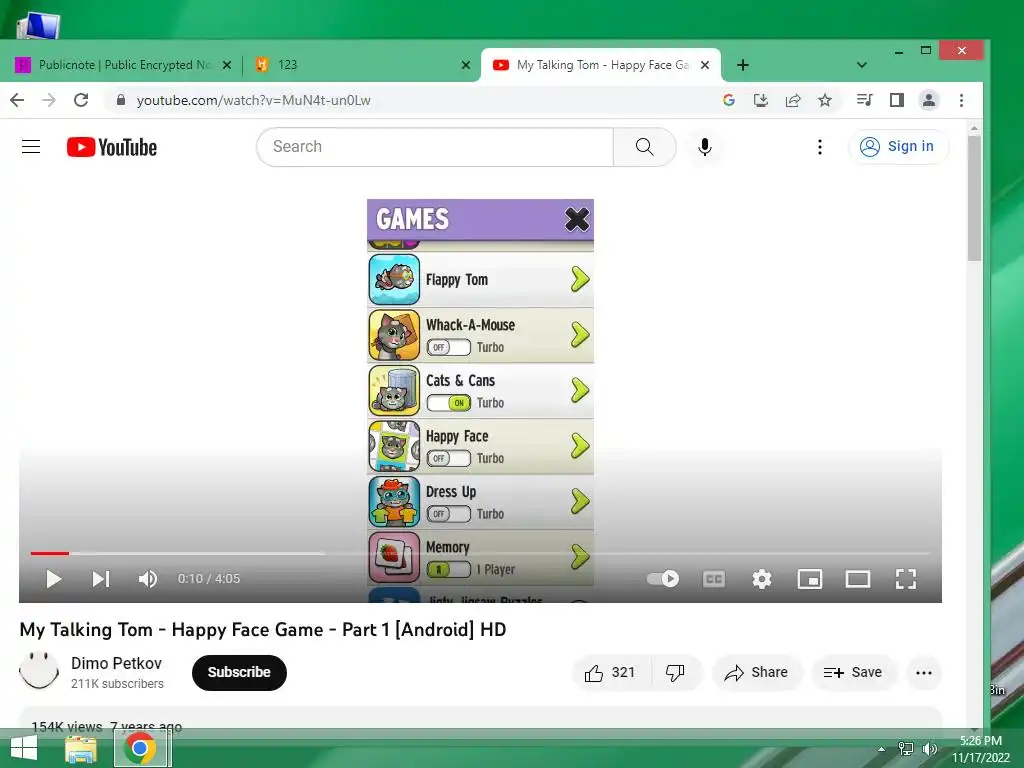Image resolution: width=1024 pixels, height=768 pixels.
Task: Open the taskbar volume control
Action: [x=929, y=749]
